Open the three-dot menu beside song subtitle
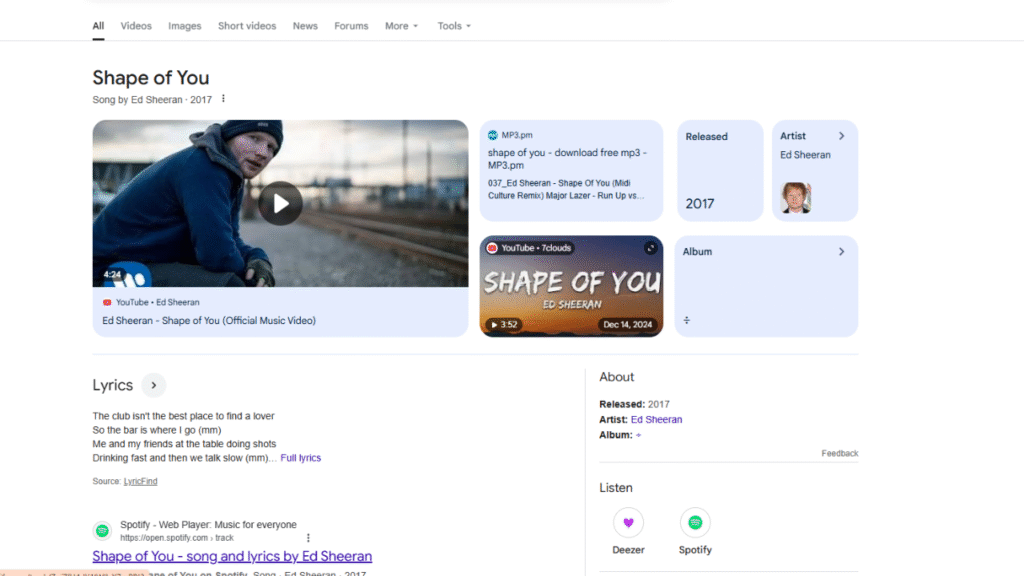The width and height of the screenshot is (1024, 576). pyautogui.click(x=223, y=99)
